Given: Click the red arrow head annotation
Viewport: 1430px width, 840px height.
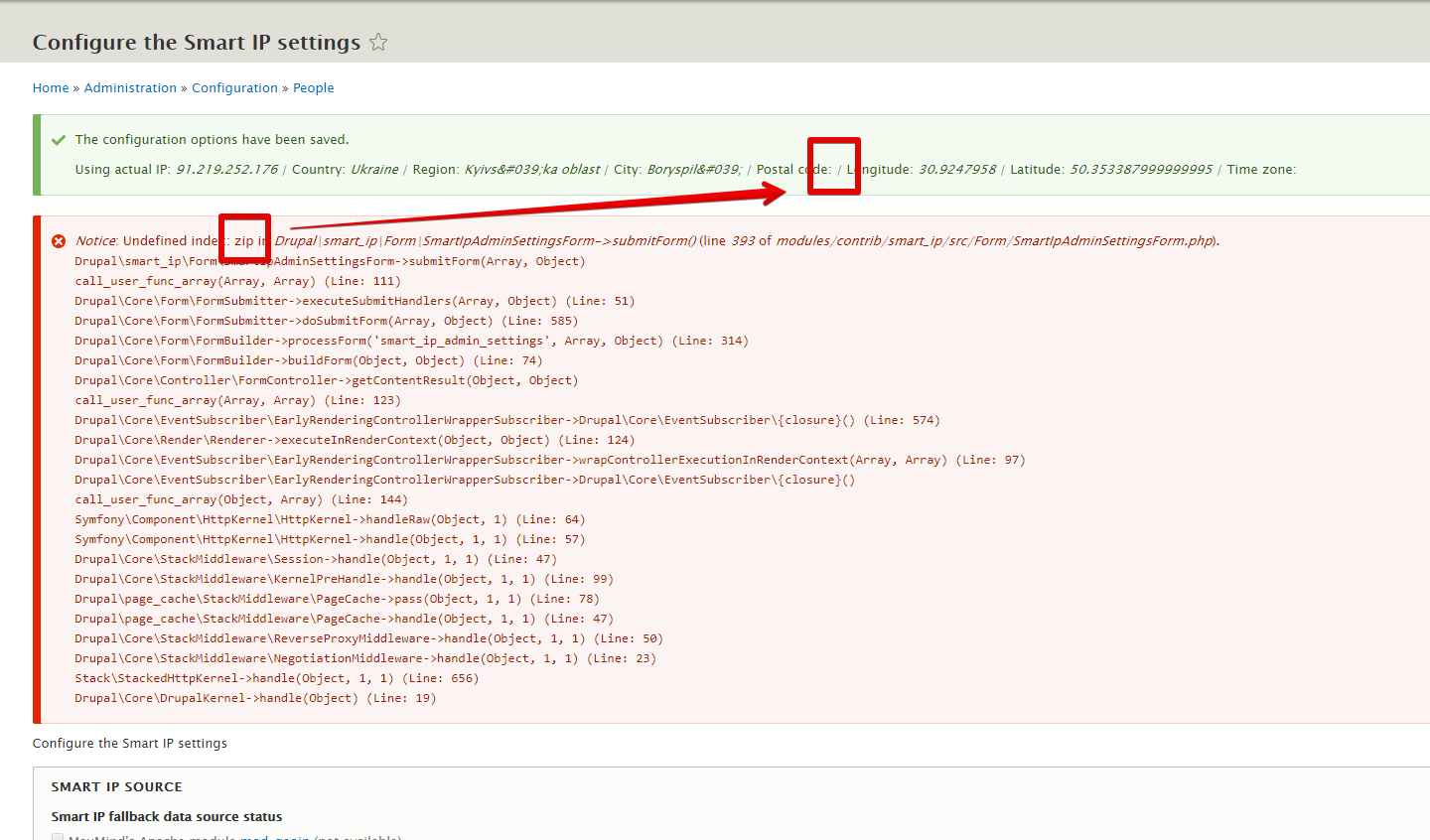Looking at the screenshot, I should [x=776, y=193].
